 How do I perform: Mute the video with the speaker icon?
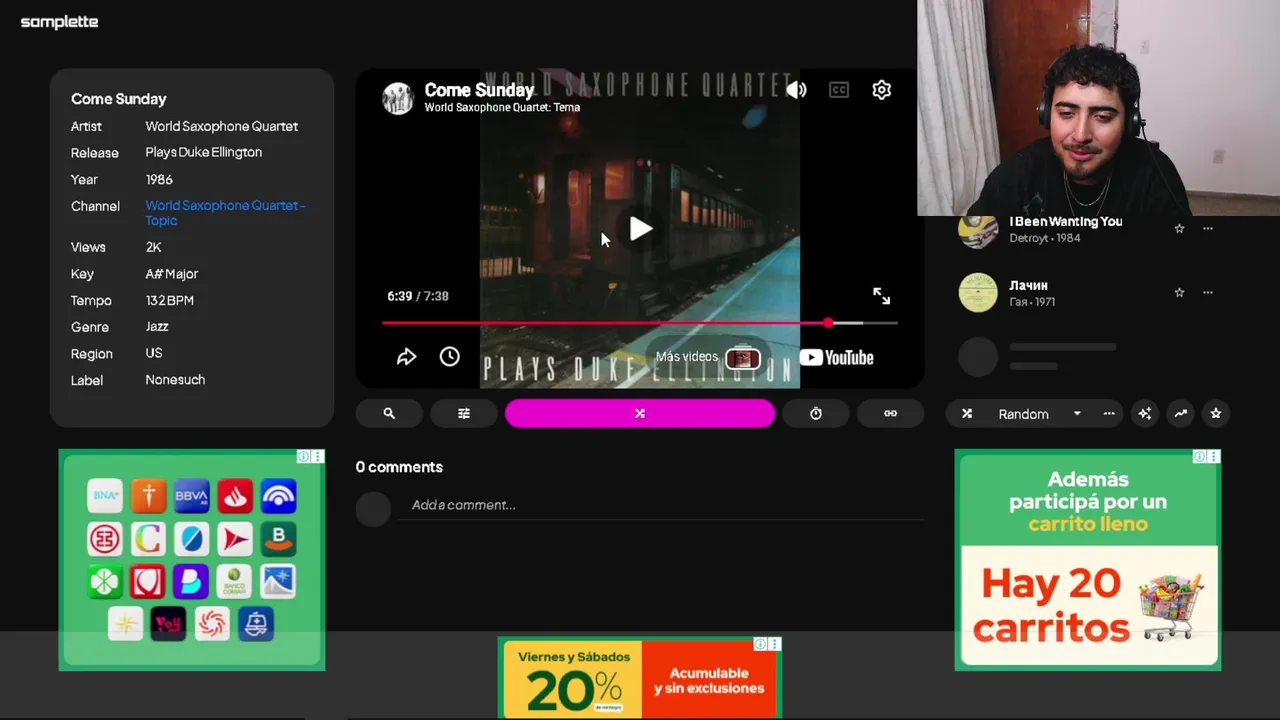pyautogui.click(x=796, y=90)
